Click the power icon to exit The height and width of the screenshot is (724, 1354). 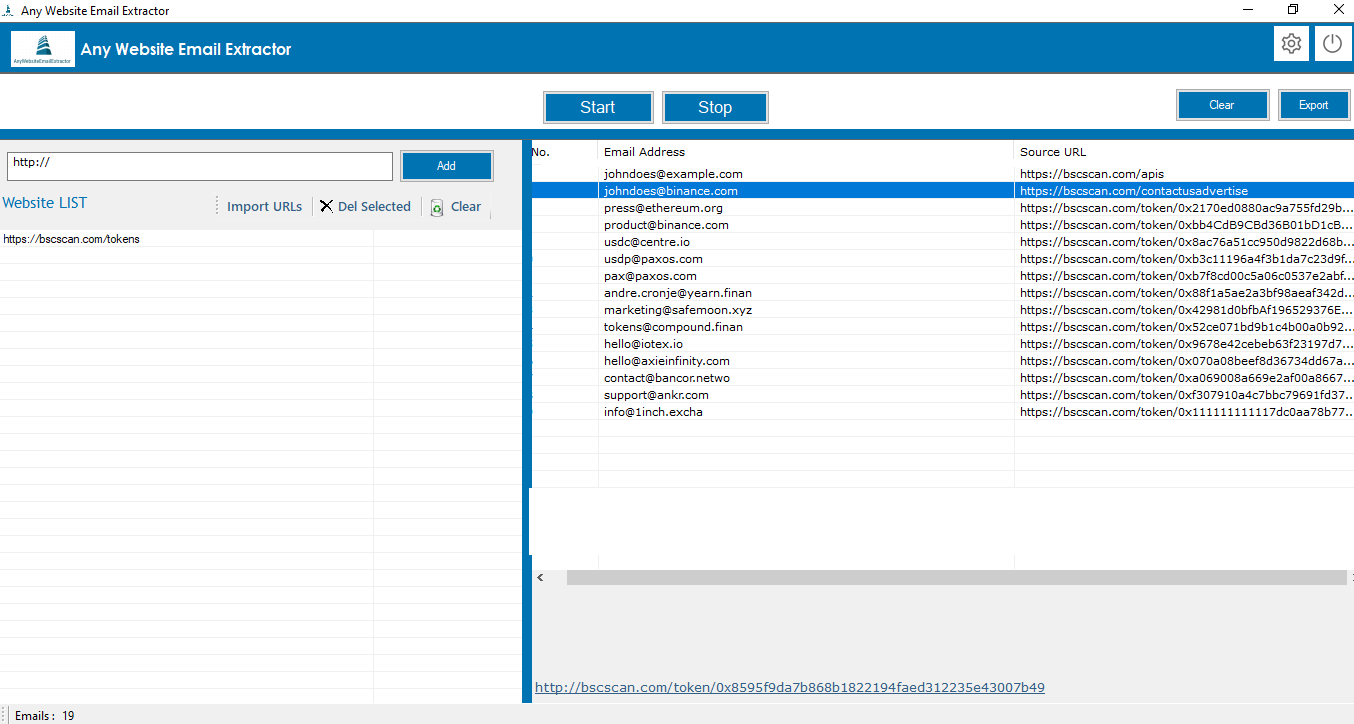tap(1332, 44)
